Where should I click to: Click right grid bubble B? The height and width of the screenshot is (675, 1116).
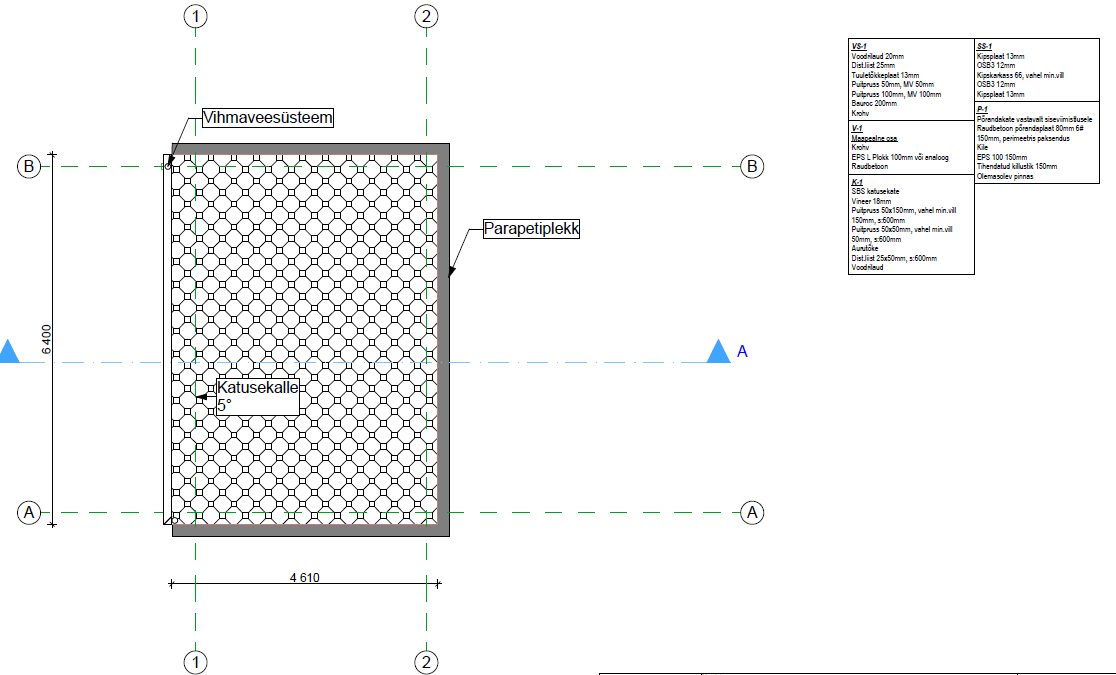(x=752, y=167)
